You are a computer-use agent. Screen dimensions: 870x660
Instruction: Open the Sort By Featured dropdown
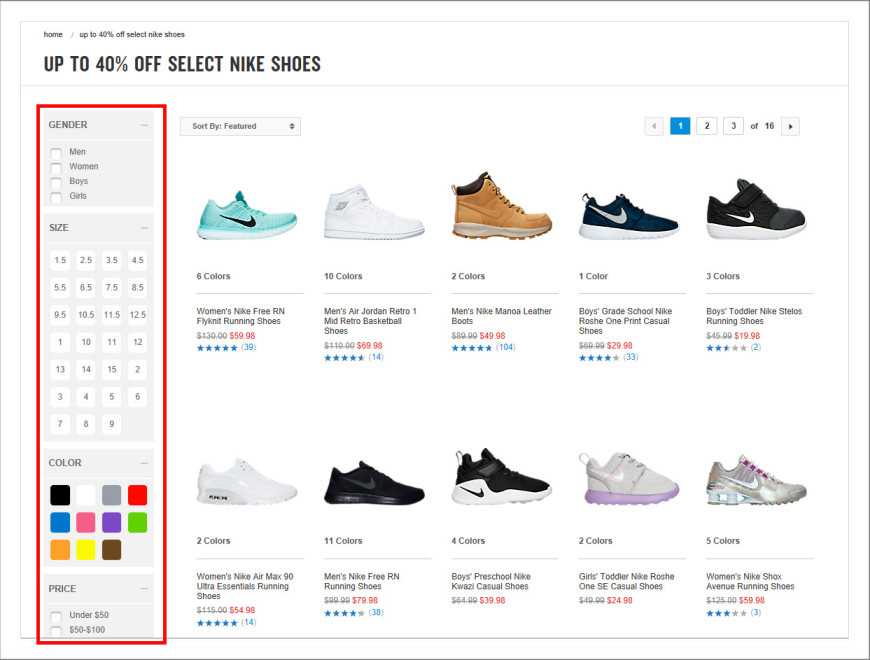click(x=240, y=126)
